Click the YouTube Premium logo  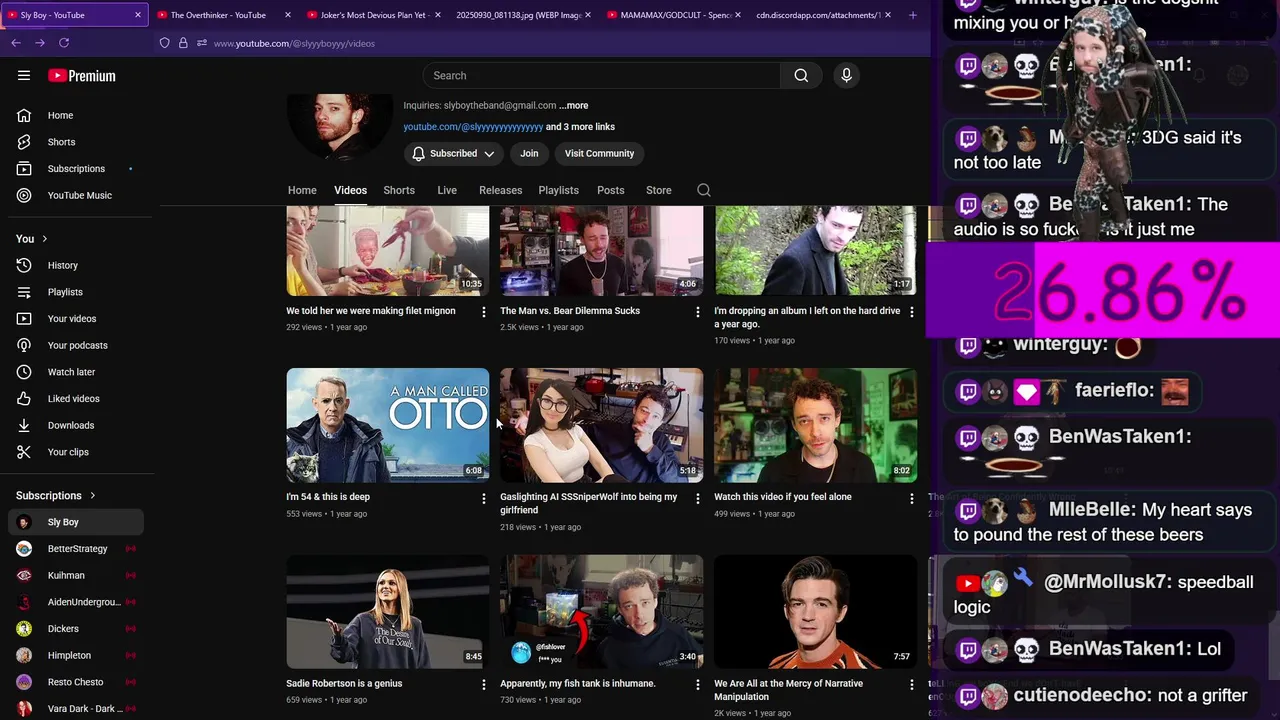(x=82, y=76)
